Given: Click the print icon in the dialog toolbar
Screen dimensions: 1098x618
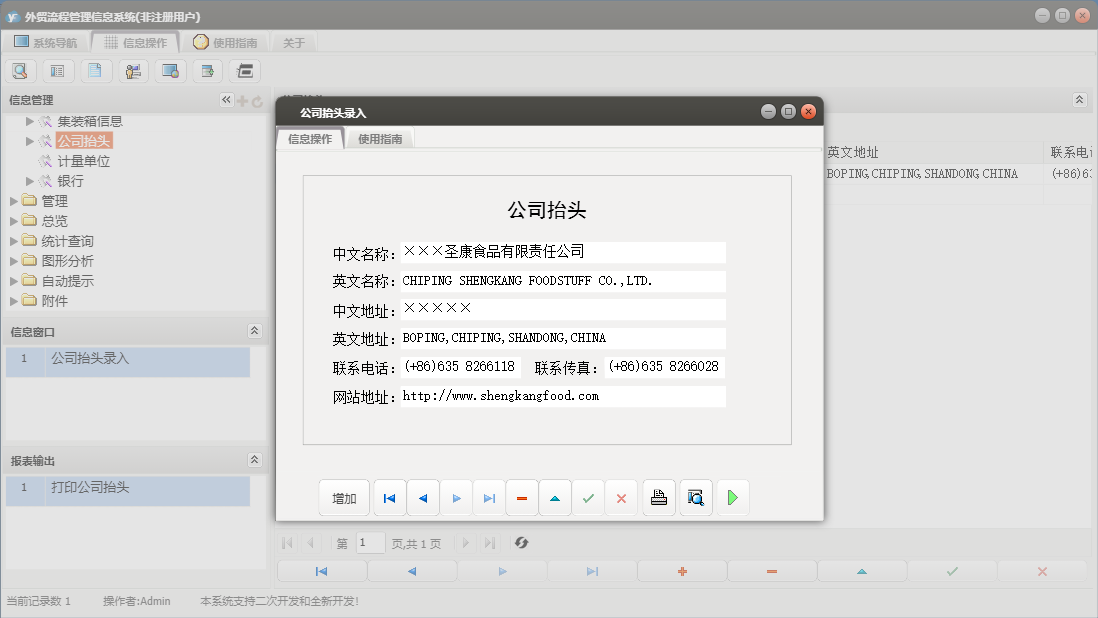Looking at the screenshot, I should (x=658, y=497).
